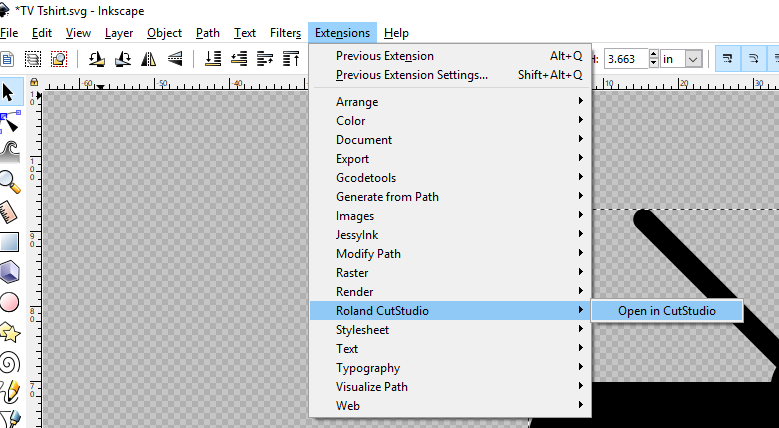Select the Selector arrow tool
The height and width of the screenshot is (428, 779).
click(8, 92)
